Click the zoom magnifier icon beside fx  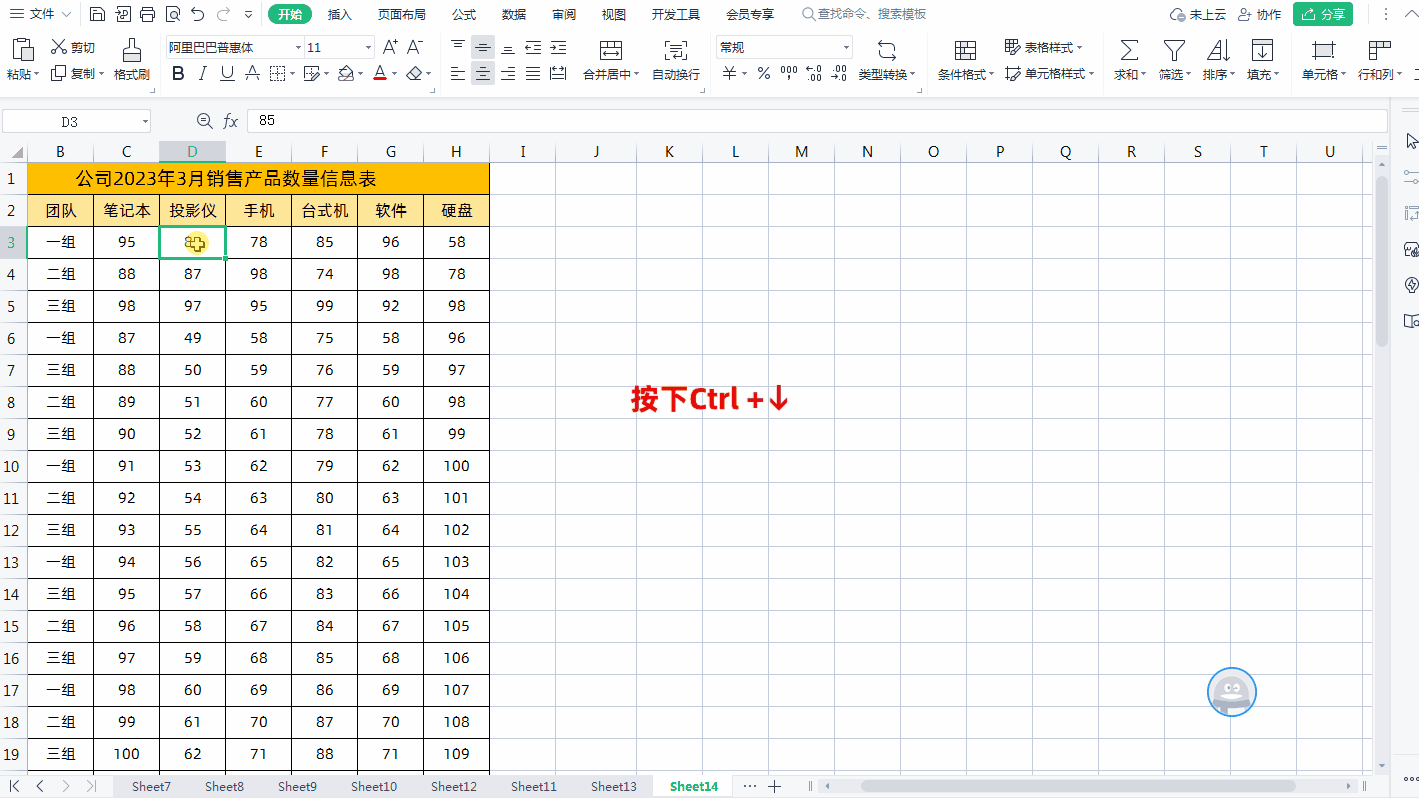(204, 121)
